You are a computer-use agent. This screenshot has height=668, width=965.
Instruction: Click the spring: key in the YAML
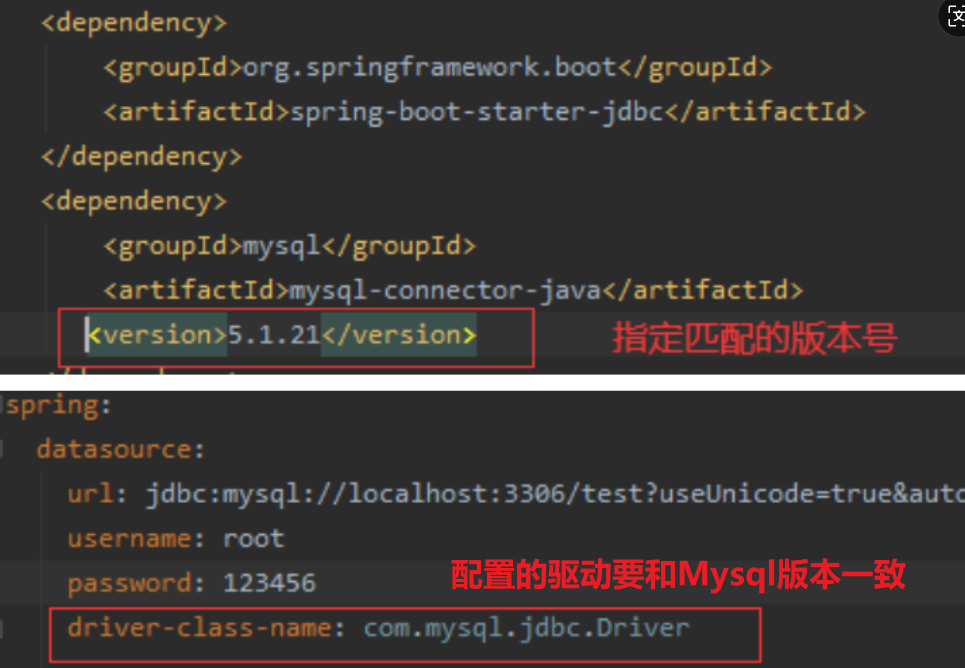coord(58,406)
